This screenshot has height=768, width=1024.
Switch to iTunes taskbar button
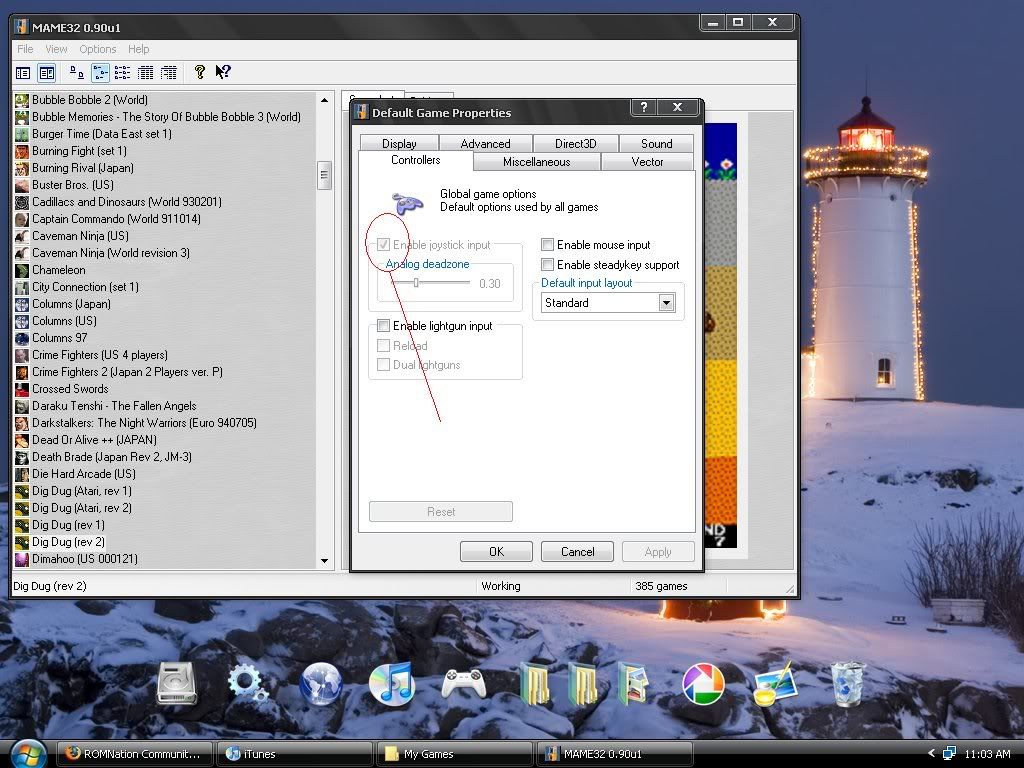[295, 754]
